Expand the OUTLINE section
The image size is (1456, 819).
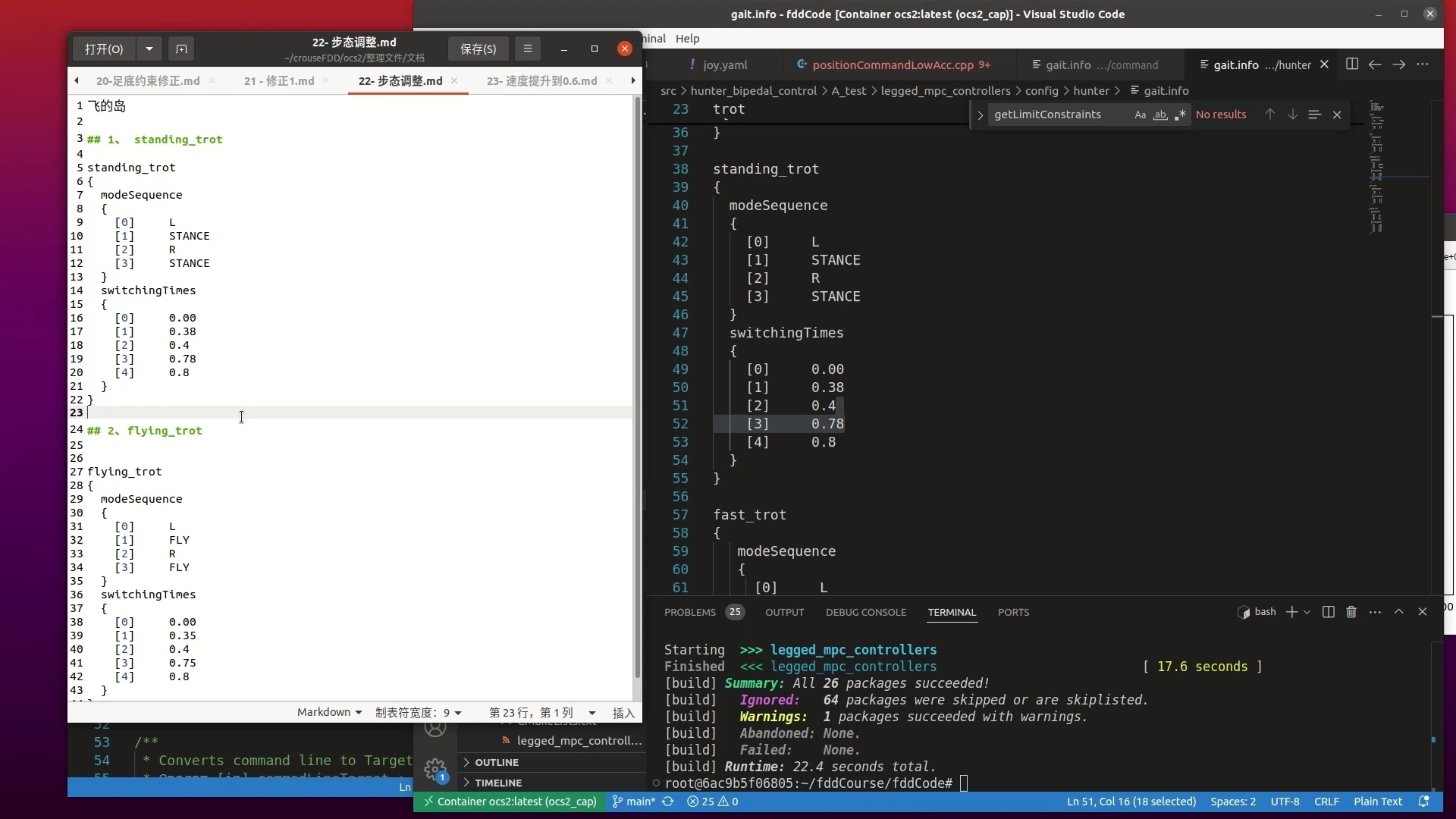tap(497, 762)
